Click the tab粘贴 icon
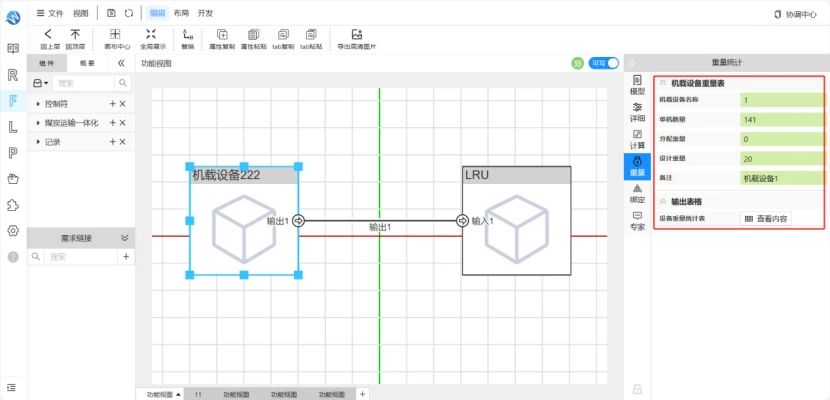The height and width of the screenshot is (400, 830). (311, 34)
